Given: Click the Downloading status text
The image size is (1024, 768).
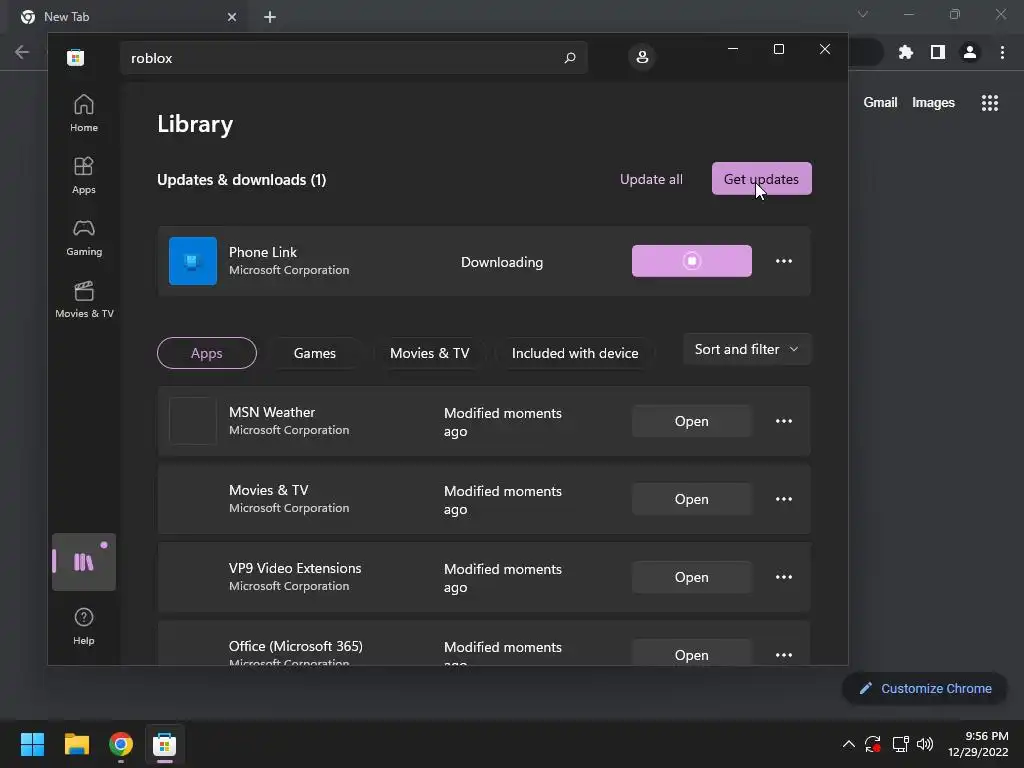Looking at the screenshot, I should [x=502, y=262].
